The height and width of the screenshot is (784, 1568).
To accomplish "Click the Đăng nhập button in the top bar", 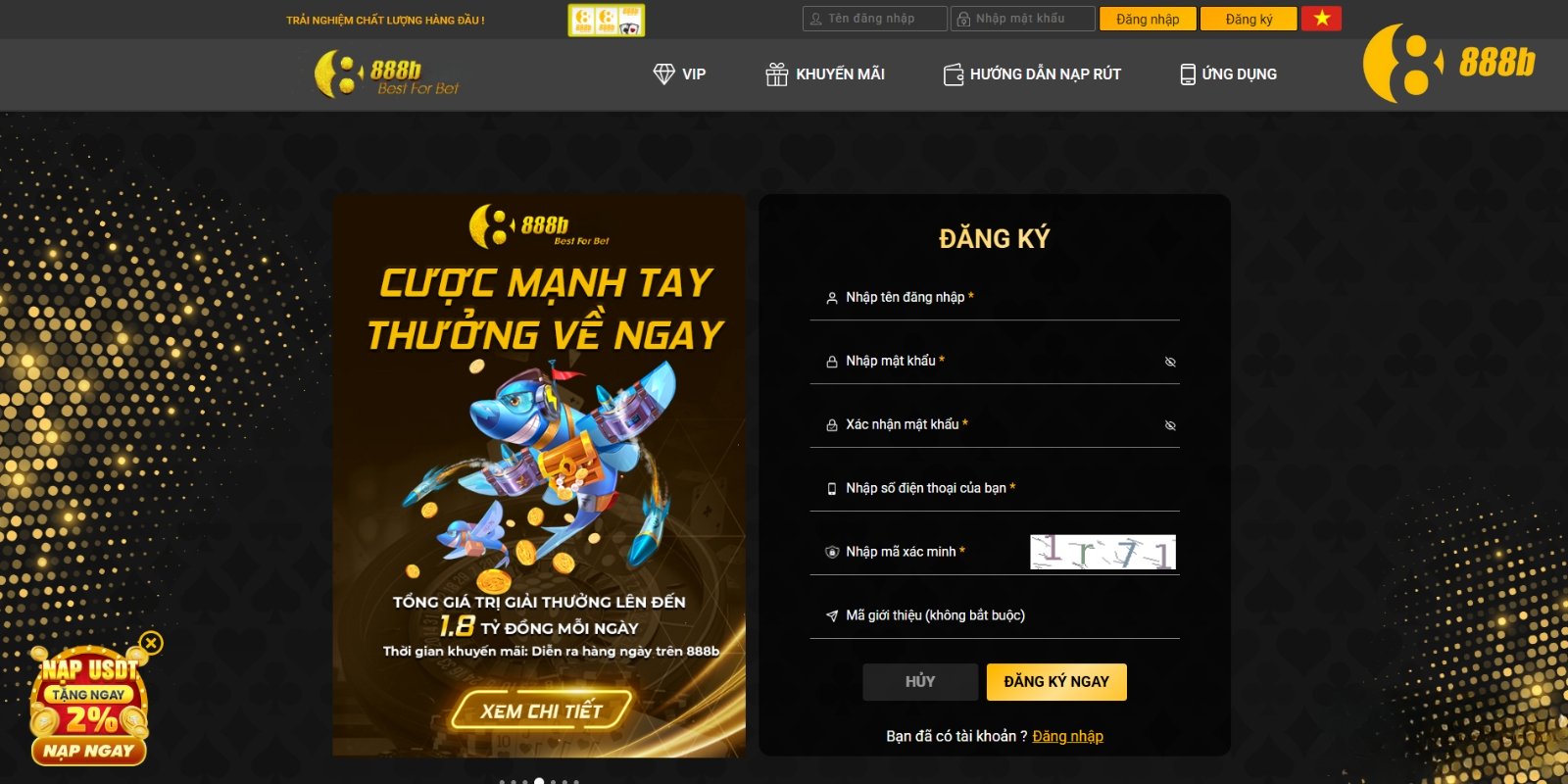I will point(1148,19).
